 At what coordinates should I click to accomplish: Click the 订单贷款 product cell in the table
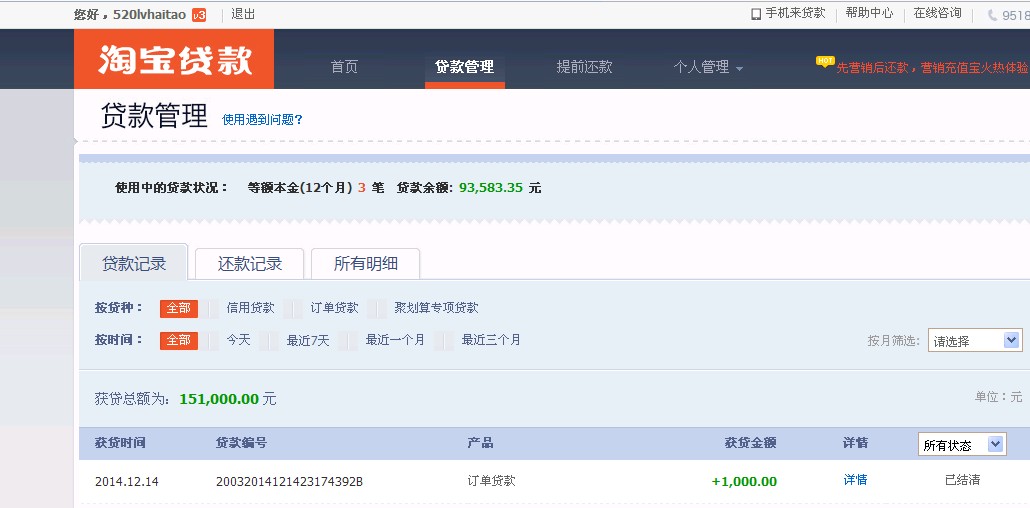point(491,480)
